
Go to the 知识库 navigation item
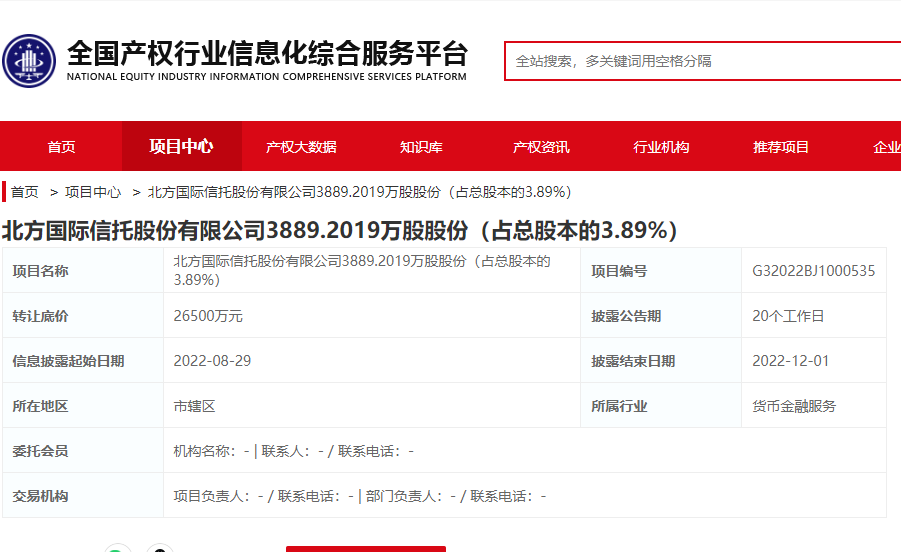[x=421, y=147]
